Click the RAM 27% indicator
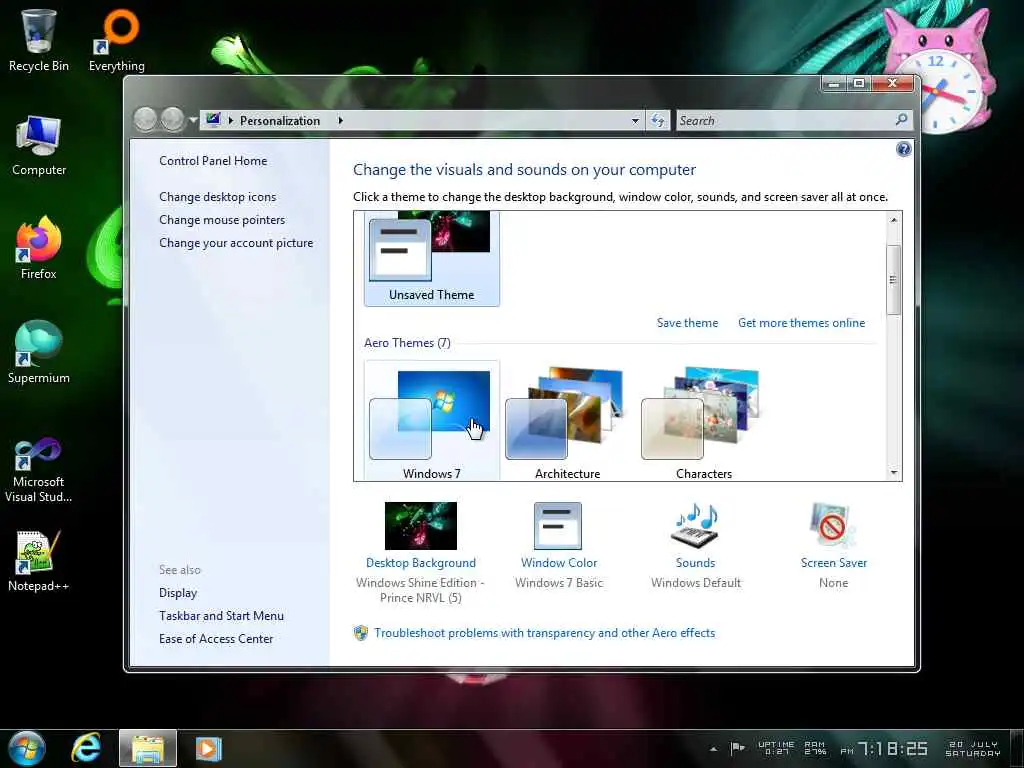Viewport: 1024px width, 768px height. coord(814,748)
